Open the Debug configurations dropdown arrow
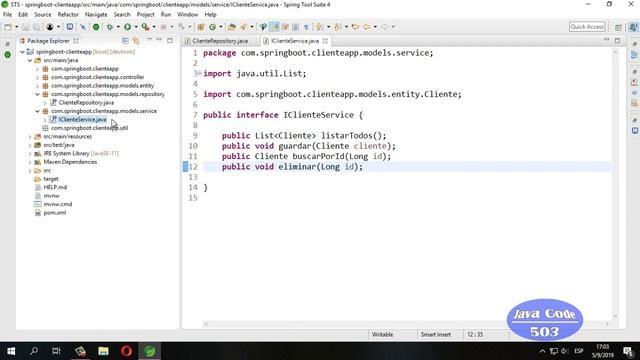The height and width of the screenshot is (360, 640). (x=118, y=27)
